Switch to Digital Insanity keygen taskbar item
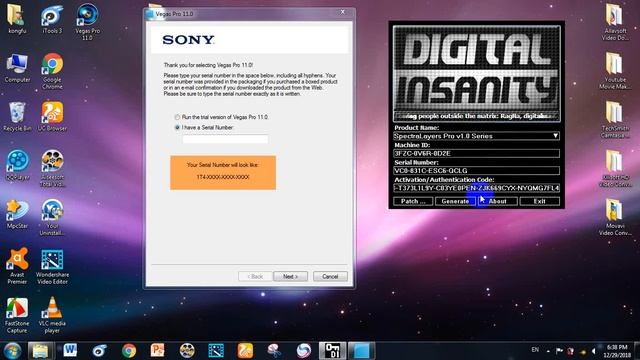Viewport: 640px width, 360px height. coord(332,351)
